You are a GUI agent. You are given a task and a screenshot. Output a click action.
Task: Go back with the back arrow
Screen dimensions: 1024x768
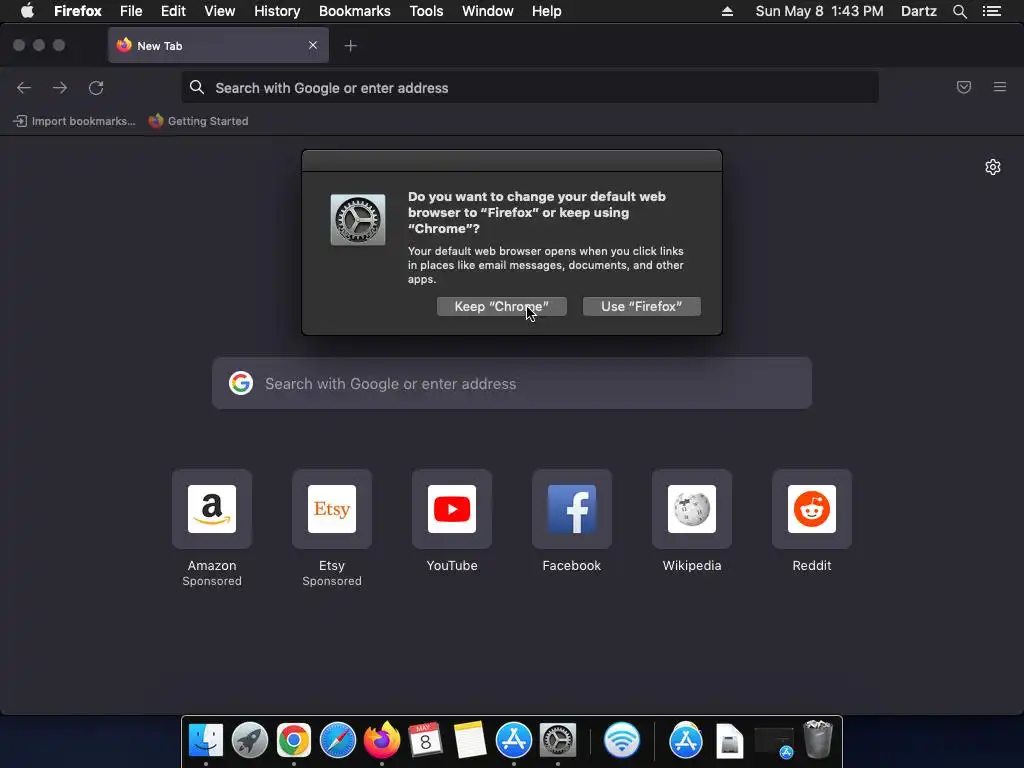click(24, 88)
